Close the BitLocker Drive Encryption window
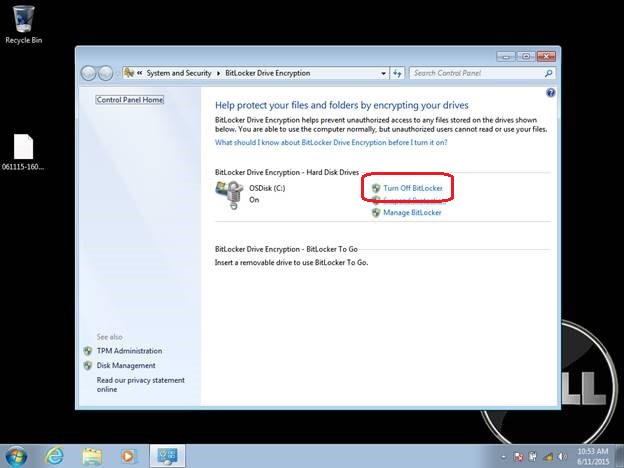Viewport: 624px width, 468px height. click(x=546, y=57)
